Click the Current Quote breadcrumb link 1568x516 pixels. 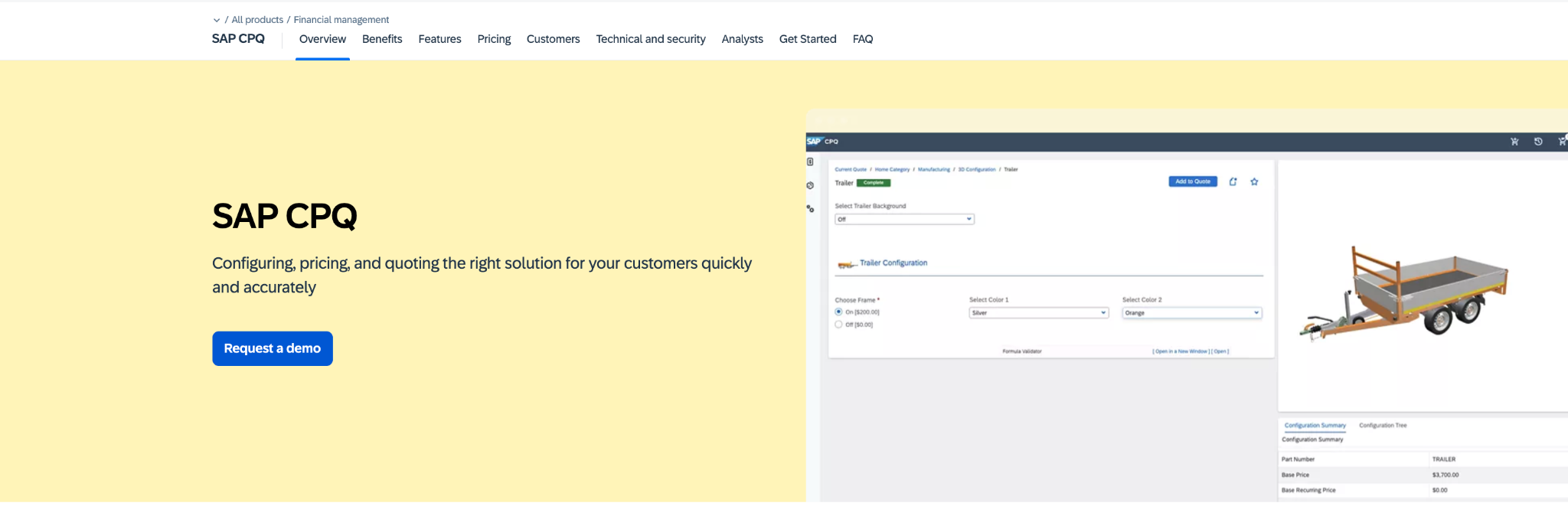[851, 169]
